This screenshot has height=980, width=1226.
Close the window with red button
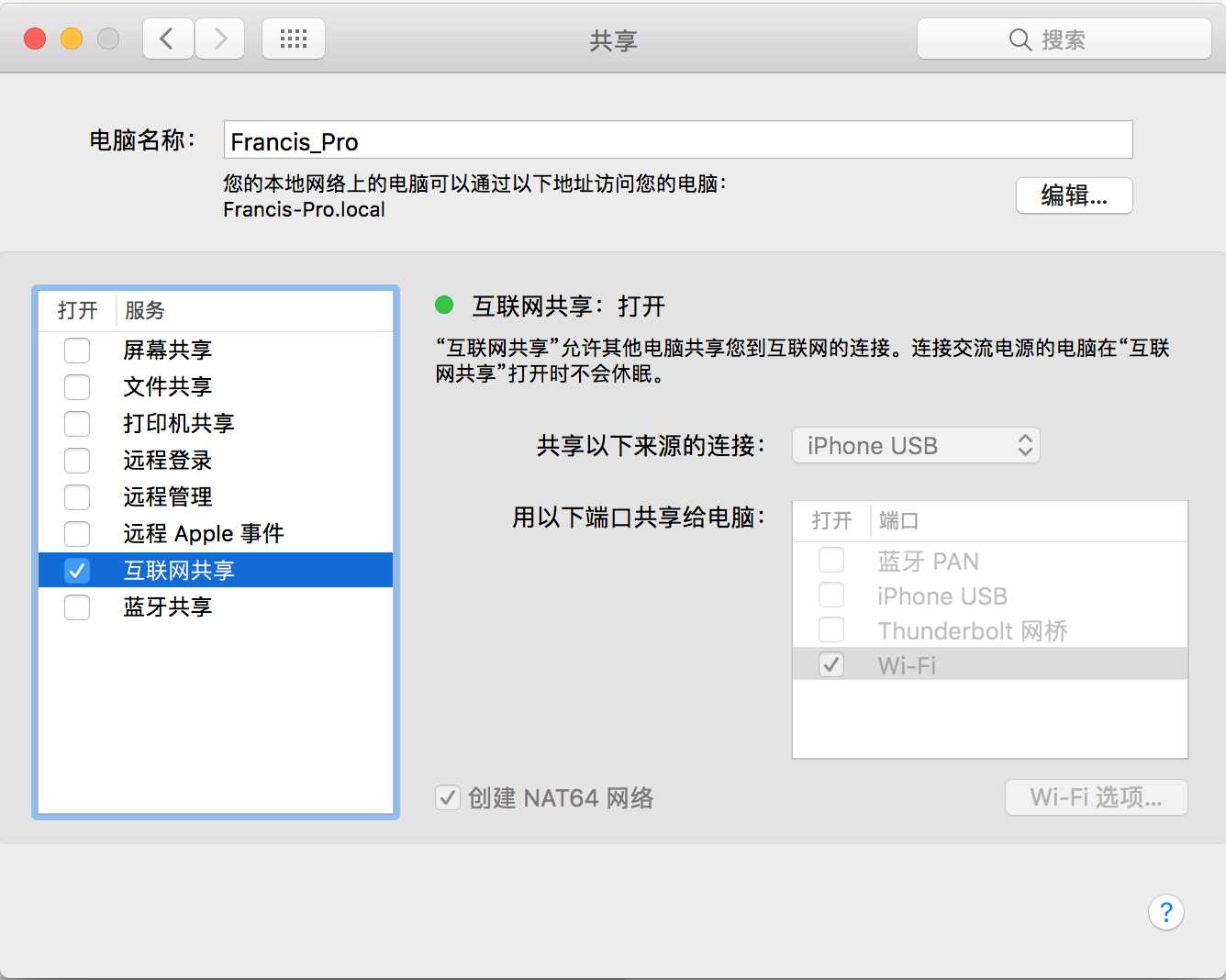(35, 39)
